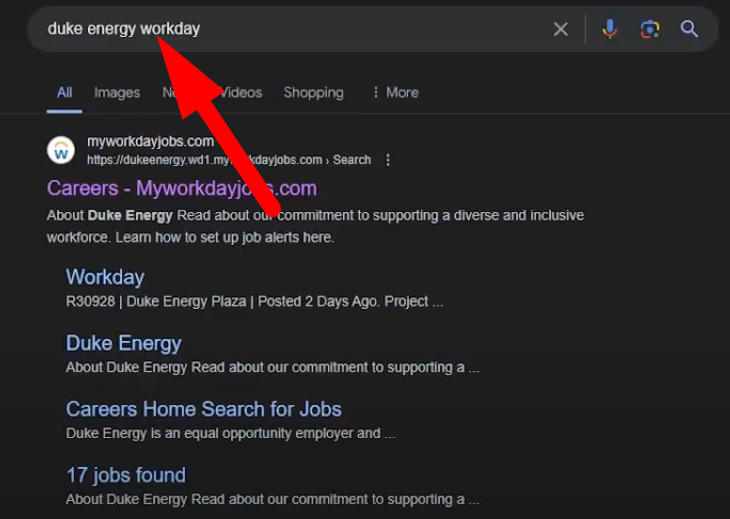The width and height of the screenshot is (730, 519).
Task: Open the Shopping results tab
Action: (x=313, y=92)
